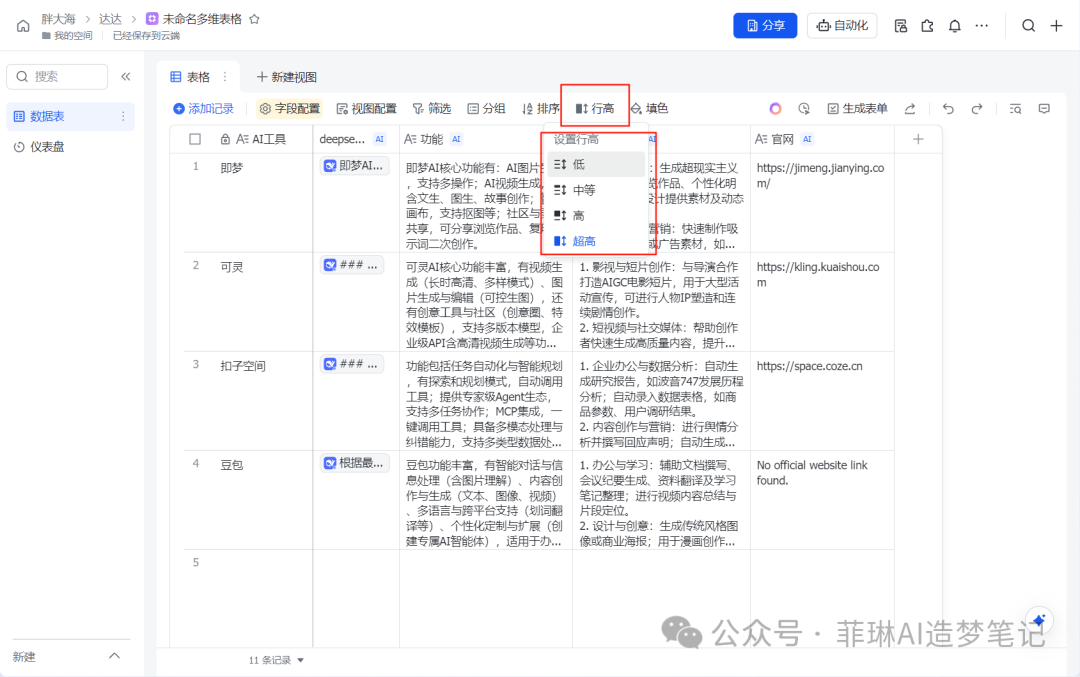Go to 胖大海 in breadcrumb
The height and width of the screenshot is (677, 1080).
58,19
